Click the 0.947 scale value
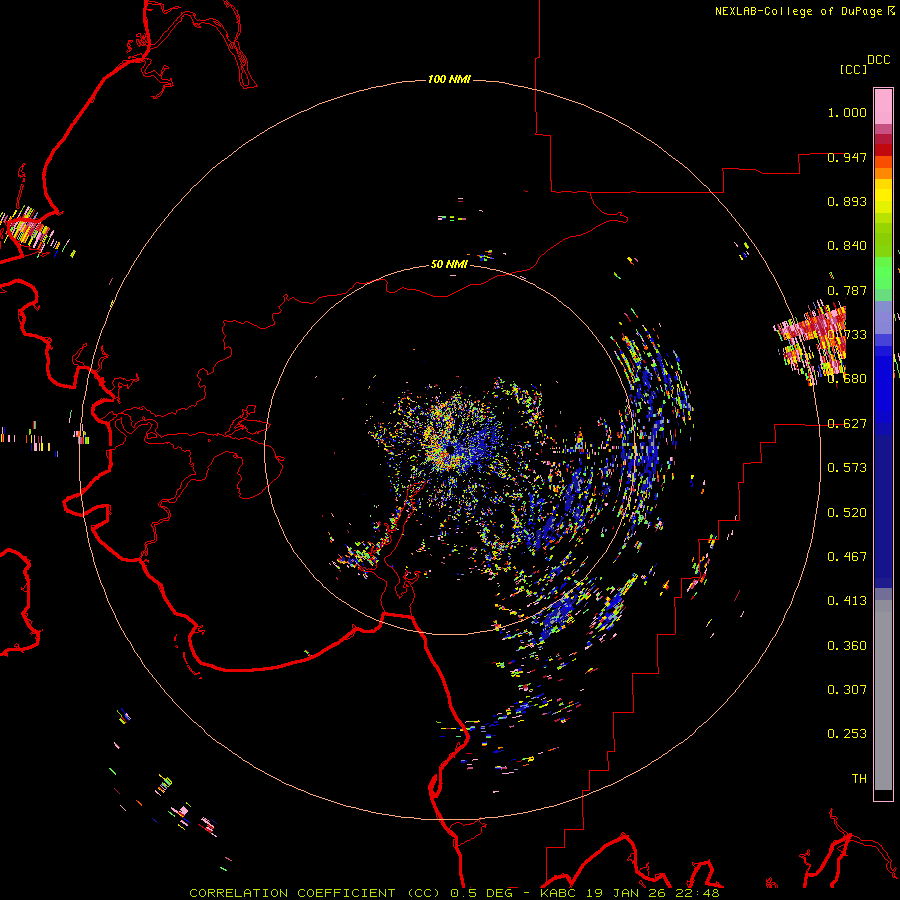This screenshot has width=900, height=900. point(847,157)
